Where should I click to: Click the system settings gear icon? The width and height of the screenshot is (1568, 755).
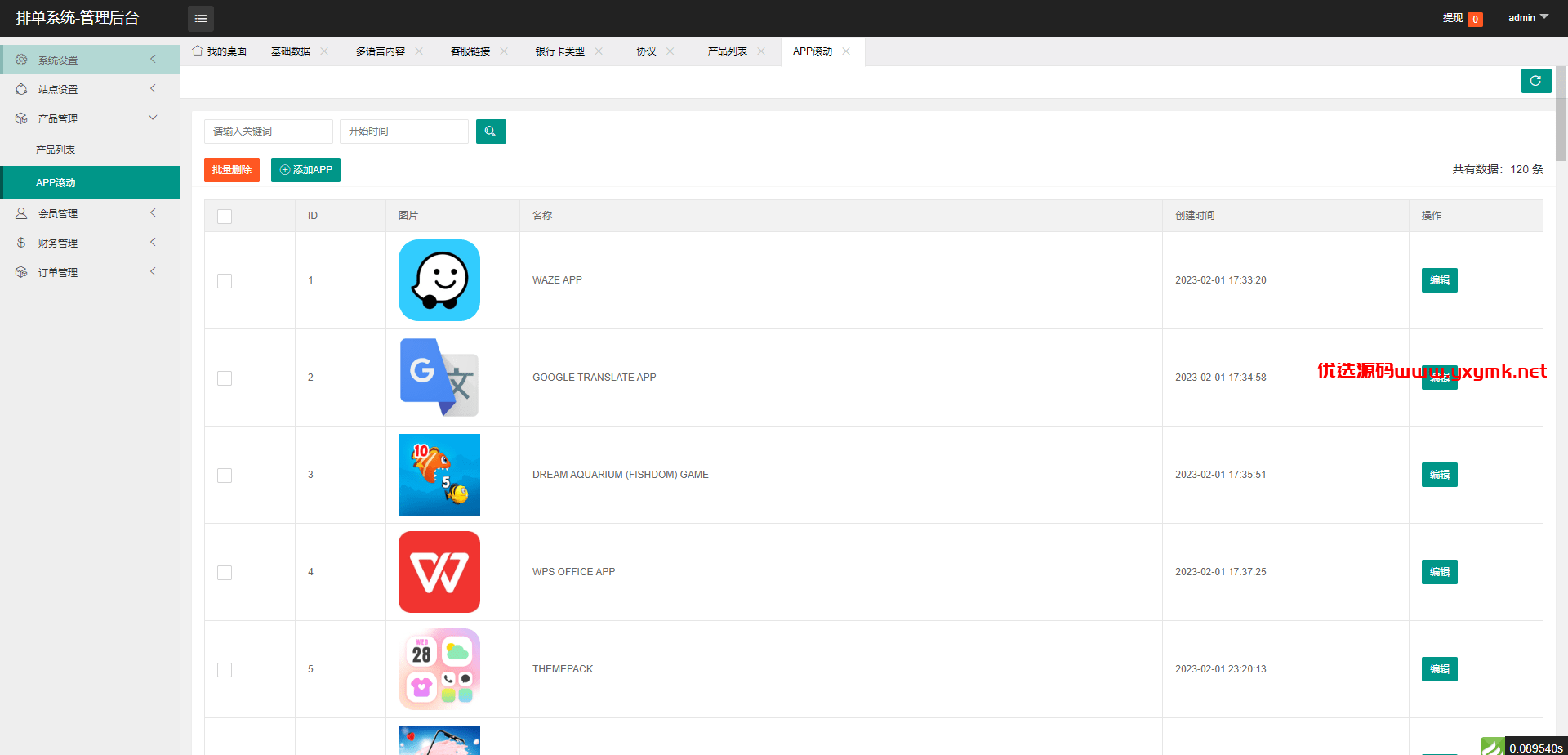21,60
